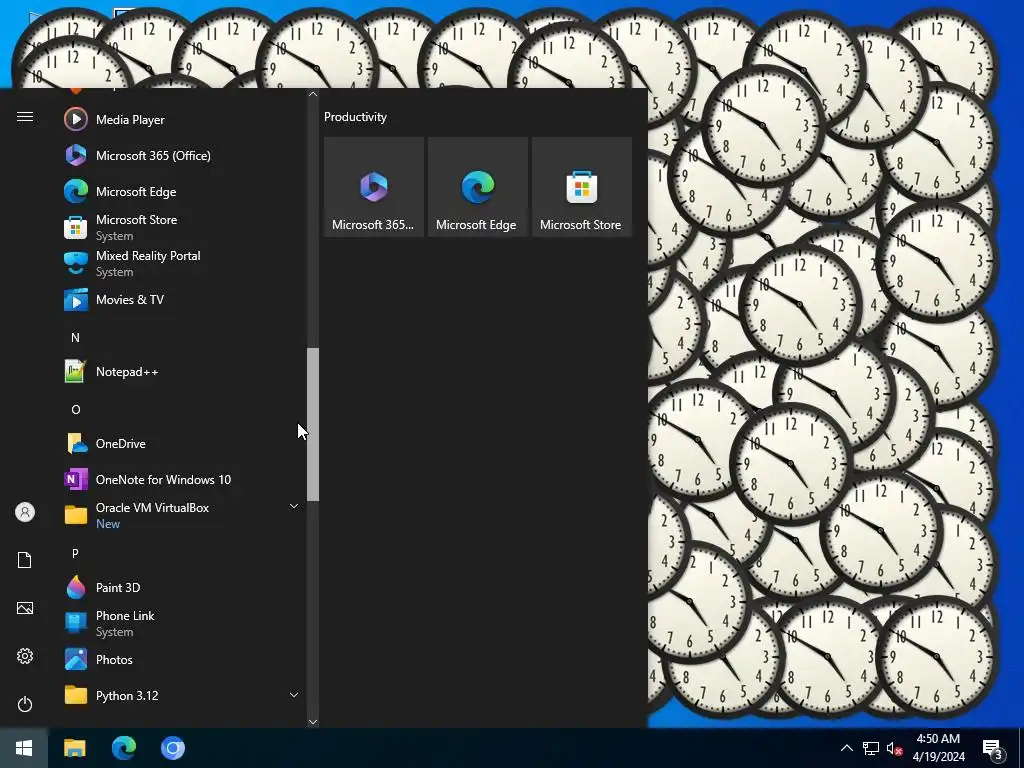Expand the Oracle VM VirtualBox folder

183,515
